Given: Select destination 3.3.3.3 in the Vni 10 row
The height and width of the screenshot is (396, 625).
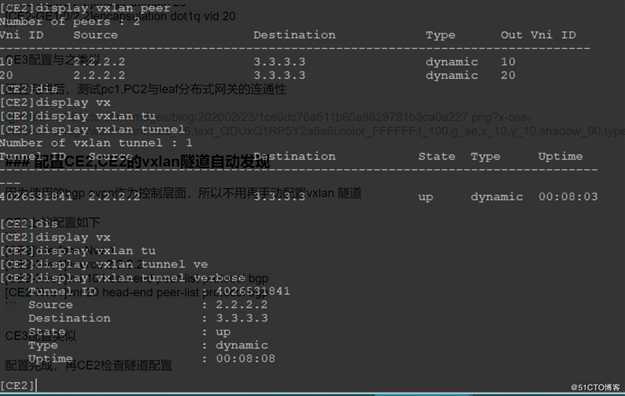Looking at the screenshot, I should (279, 62).
